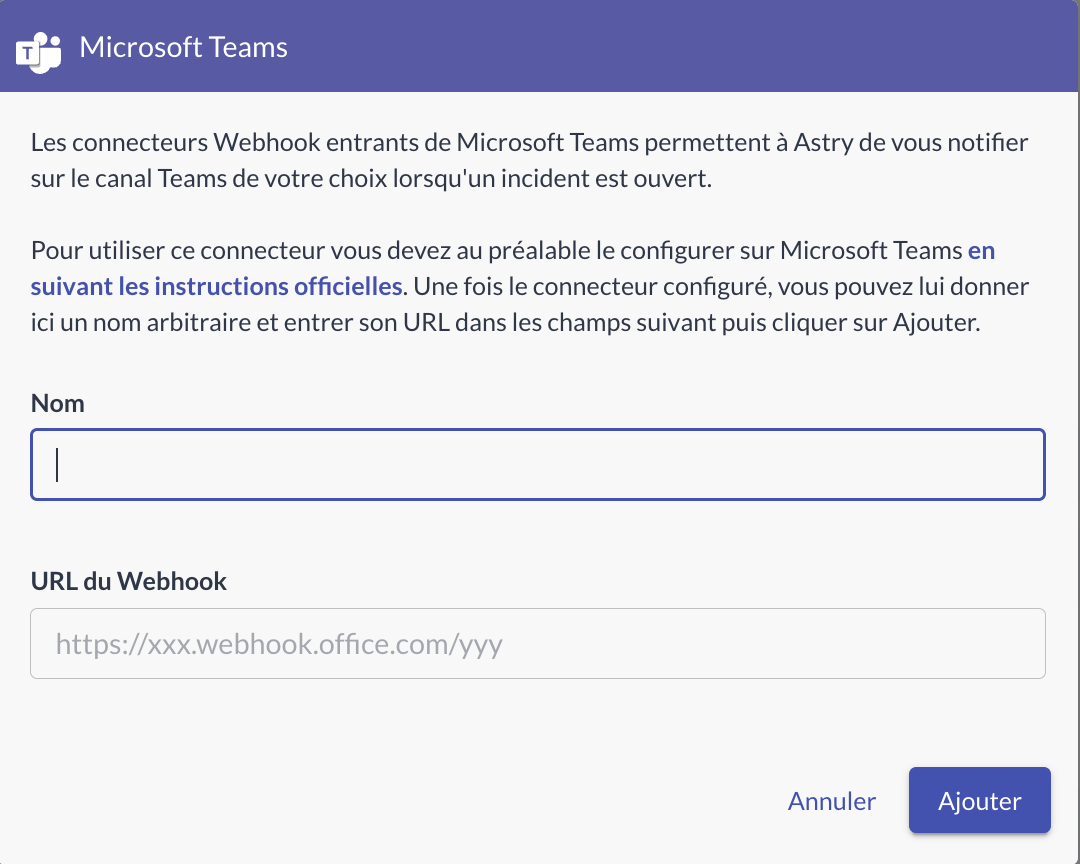Click "suivant les instructions officielles" link text
The height and width of the screenshot is (864, 1080).
click(x=216, y=287)
